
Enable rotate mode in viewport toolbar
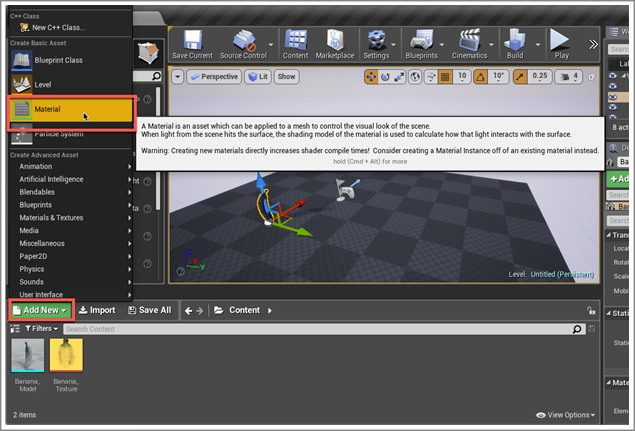point(385,77)
